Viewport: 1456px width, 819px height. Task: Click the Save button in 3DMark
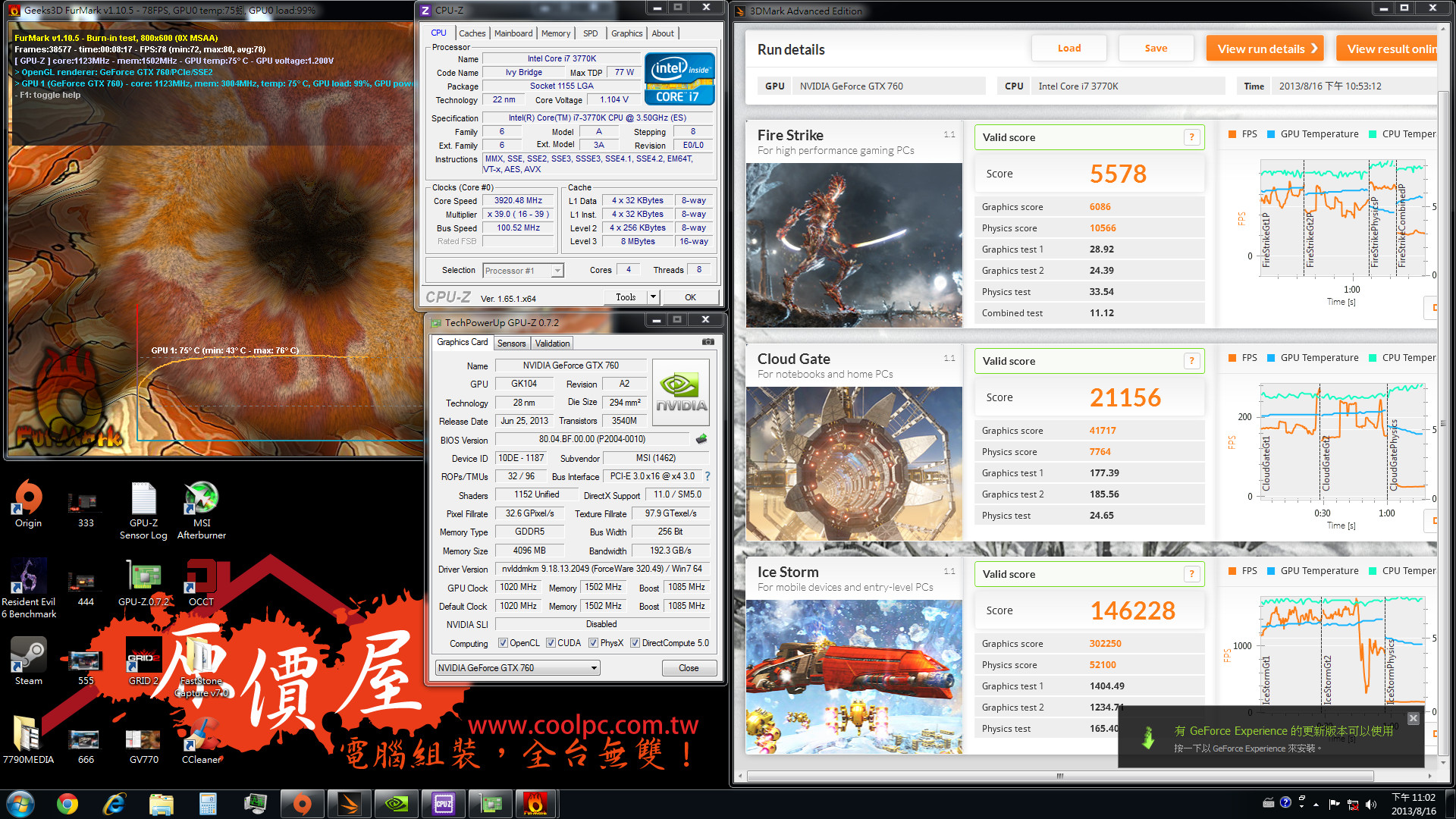coord(1156,49)
